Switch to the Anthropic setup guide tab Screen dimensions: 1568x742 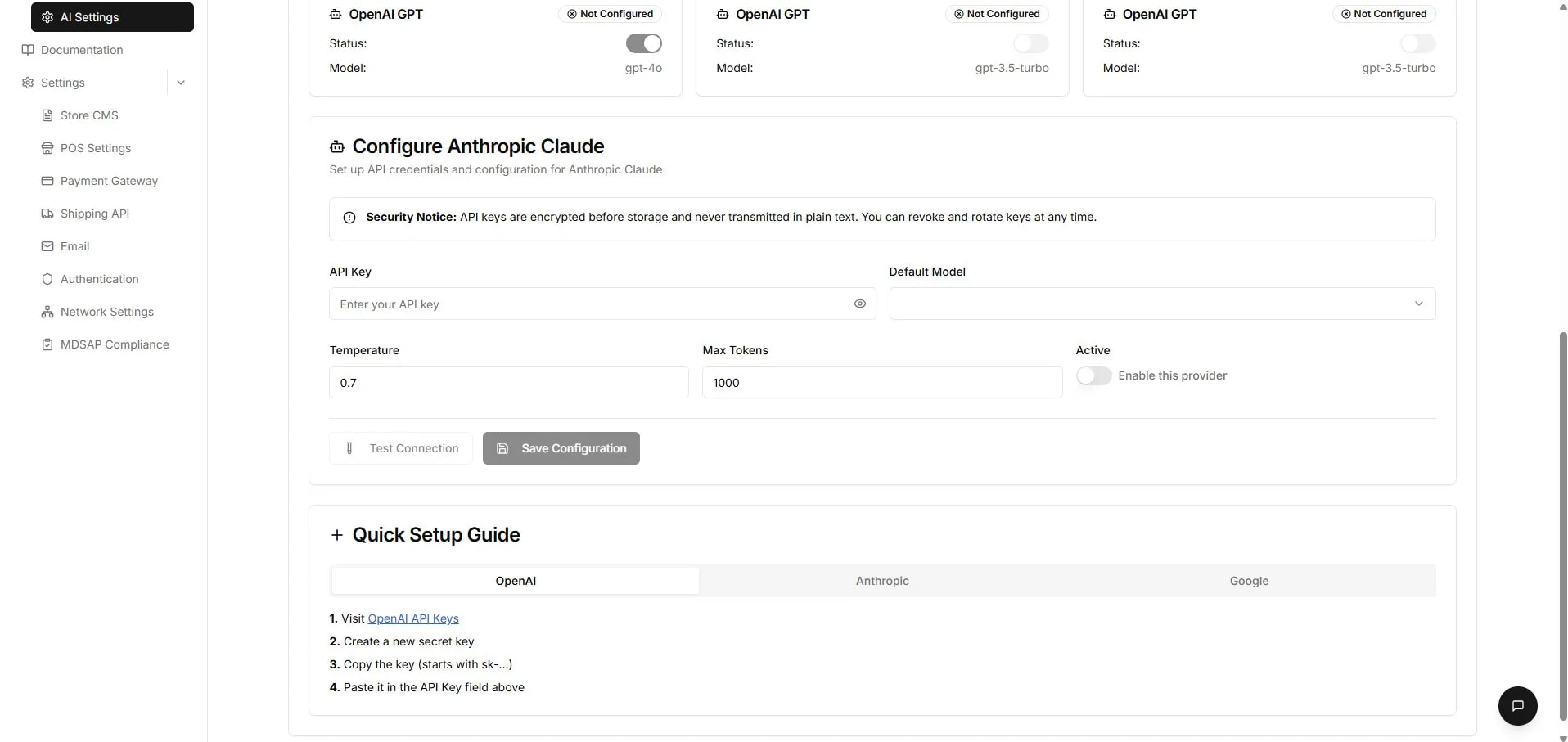882,581
